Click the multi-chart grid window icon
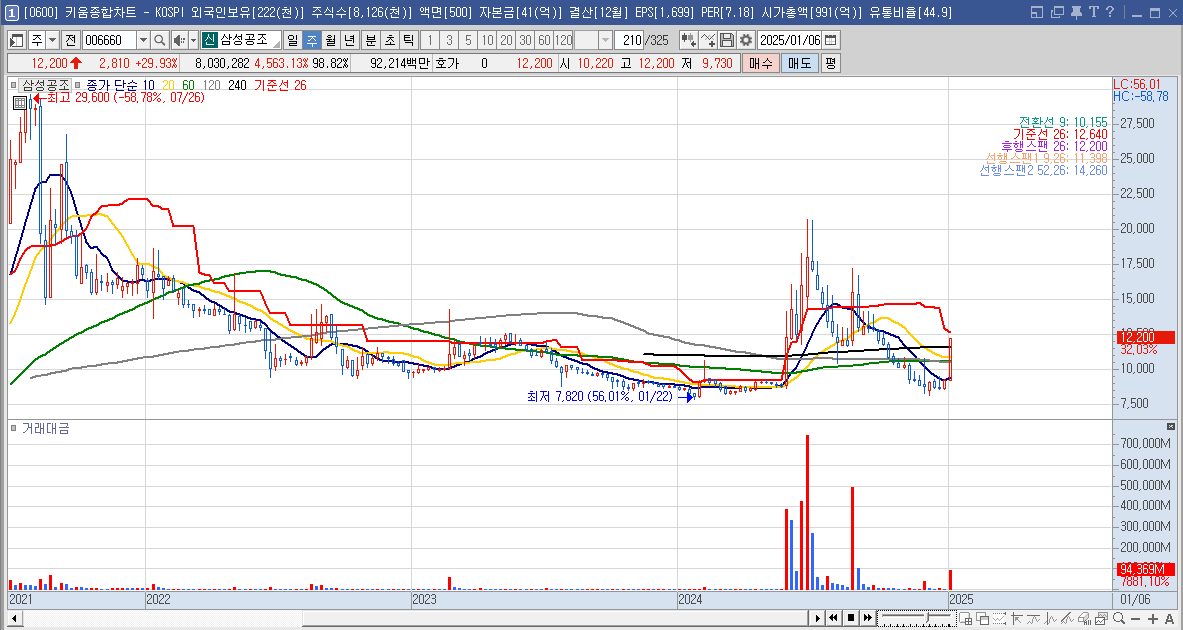The image size is (1183, 630). coord(966,619)
